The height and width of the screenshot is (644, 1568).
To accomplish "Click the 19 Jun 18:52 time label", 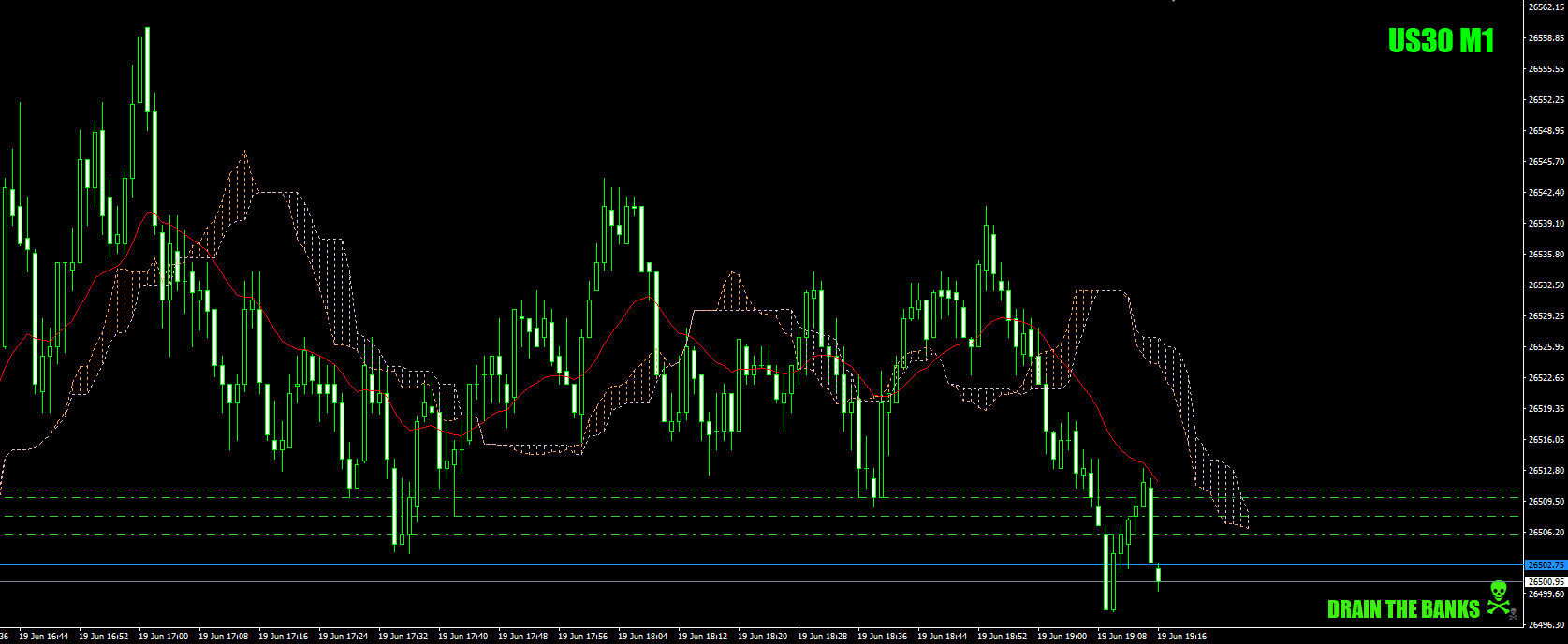I will point(1003,637).
